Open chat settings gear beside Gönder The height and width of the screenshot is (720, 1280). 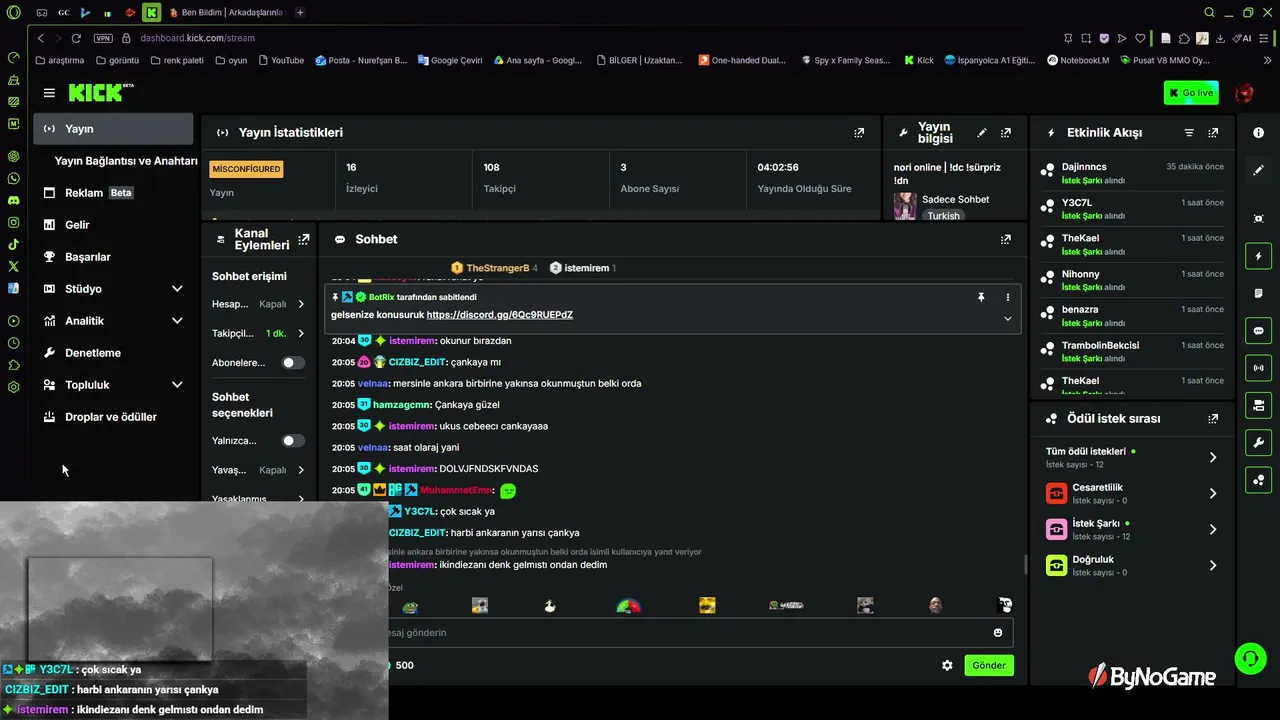click(947, 665)
